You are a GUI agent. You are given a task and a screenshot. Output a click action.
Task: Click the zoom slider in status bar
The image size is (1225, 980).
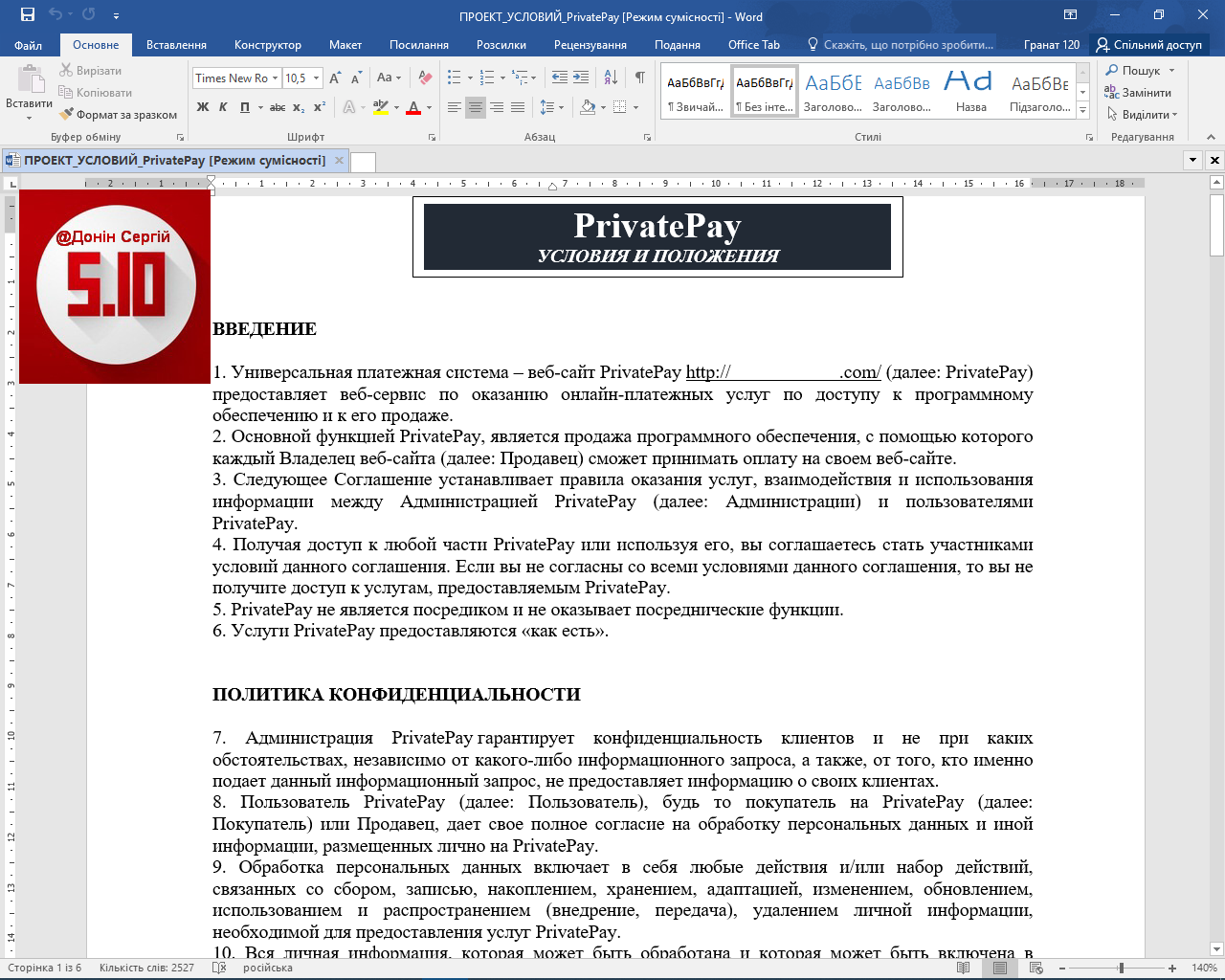[x=1121, y=968]
